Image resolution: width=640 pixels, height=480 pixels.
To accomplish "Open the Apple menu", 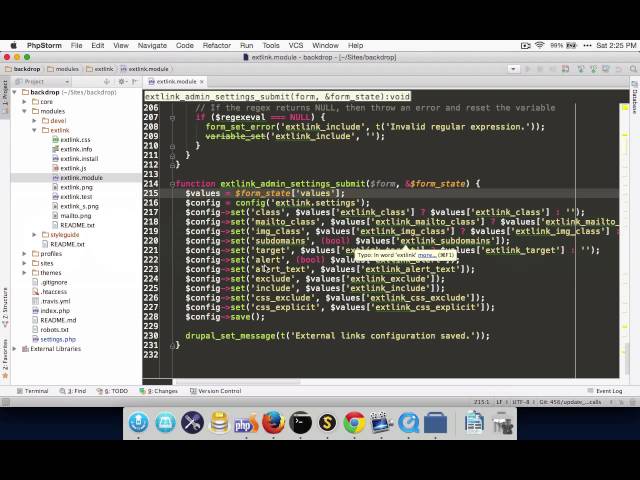I will click(x=13, y=45).
